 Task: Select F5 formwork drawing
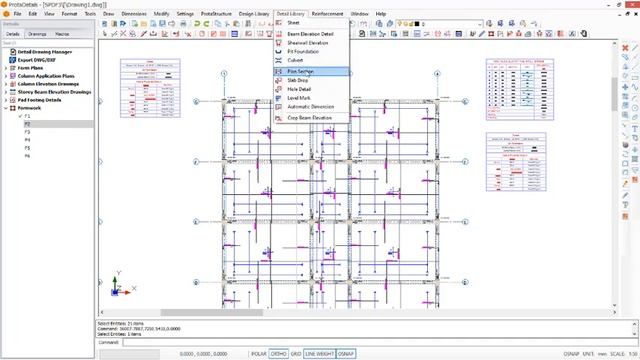pyautogui.click(x=27, y=148)
